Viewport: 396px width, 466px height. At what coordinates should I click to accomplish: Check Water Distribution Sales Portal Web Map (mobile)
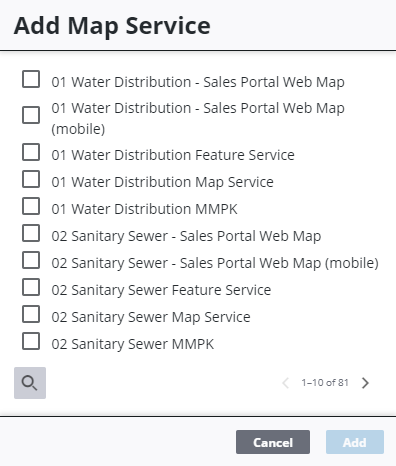[x=31, y=115]
